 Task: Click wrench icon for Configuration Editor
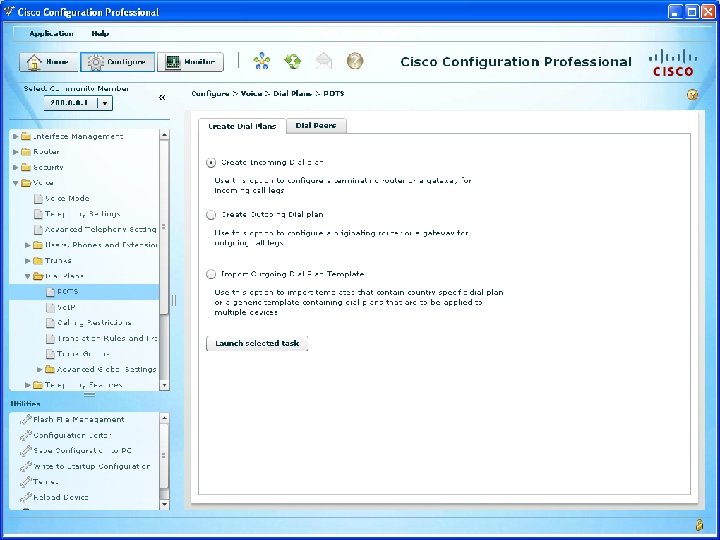[26, 435]
